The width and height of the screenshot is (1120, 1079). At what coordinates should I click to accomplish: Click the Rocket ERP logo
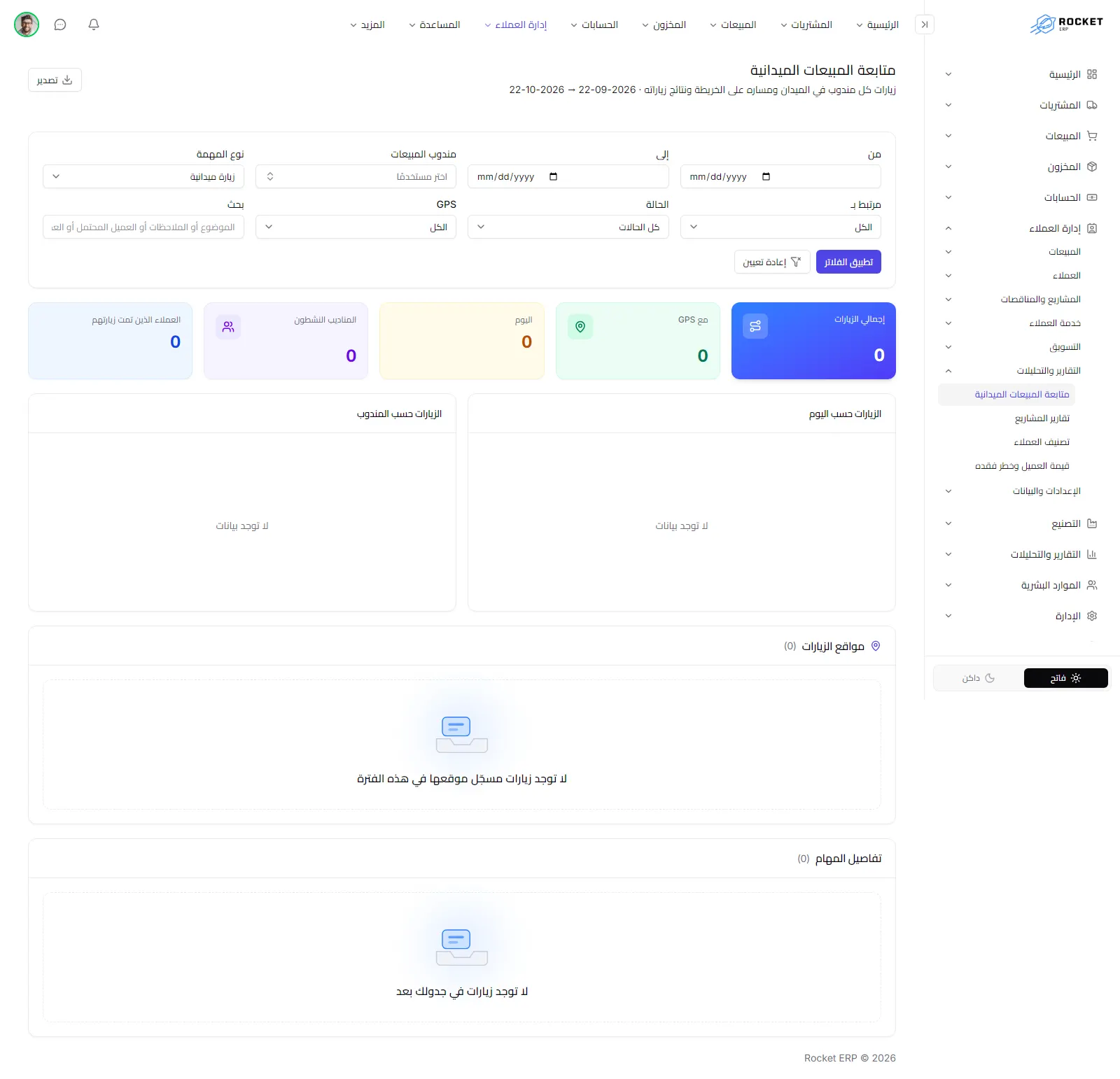(x=1066, y=24)
